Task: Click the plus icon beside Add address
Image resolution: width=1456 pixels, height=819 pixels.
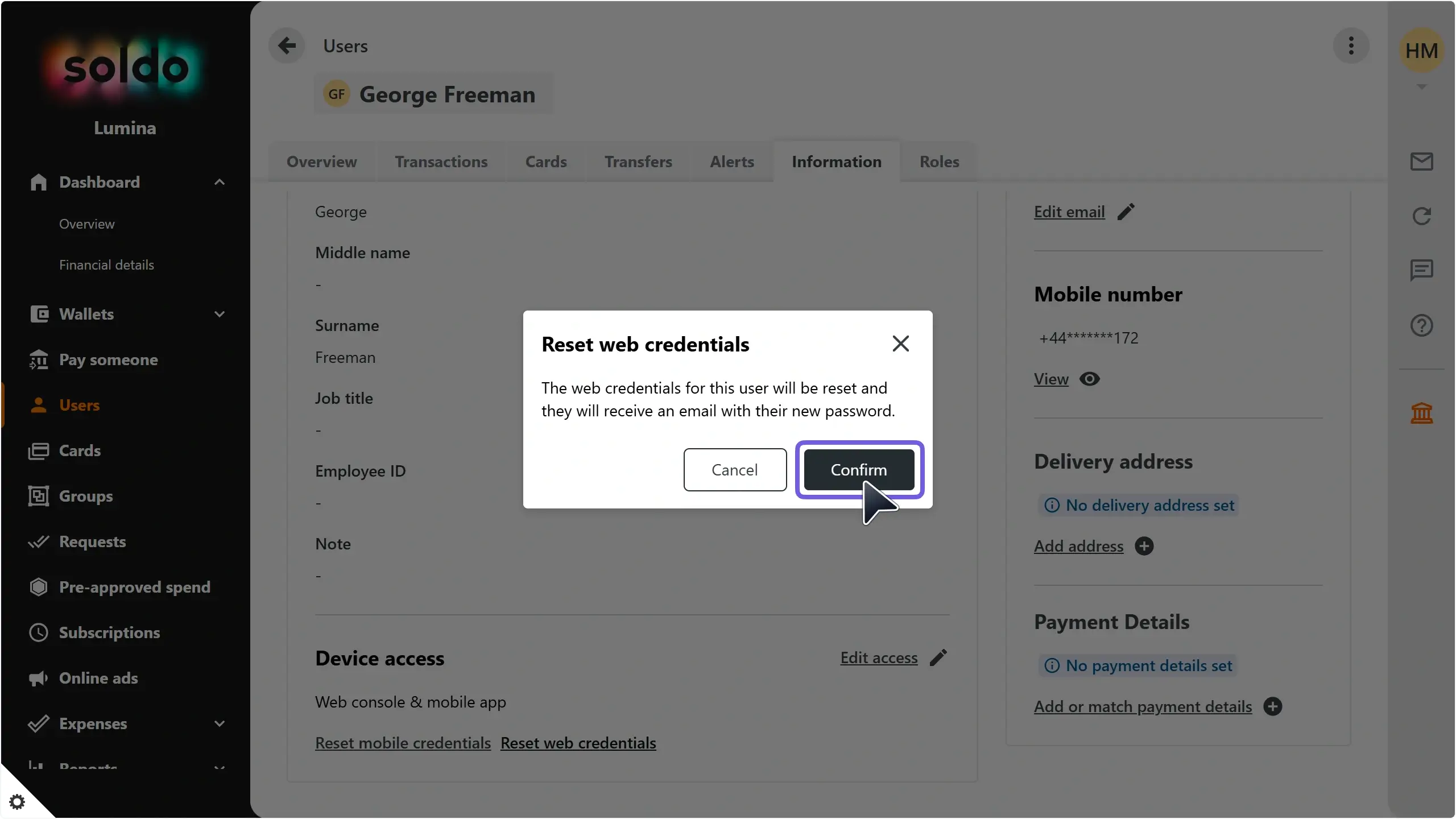Action: click(1144, 546)
